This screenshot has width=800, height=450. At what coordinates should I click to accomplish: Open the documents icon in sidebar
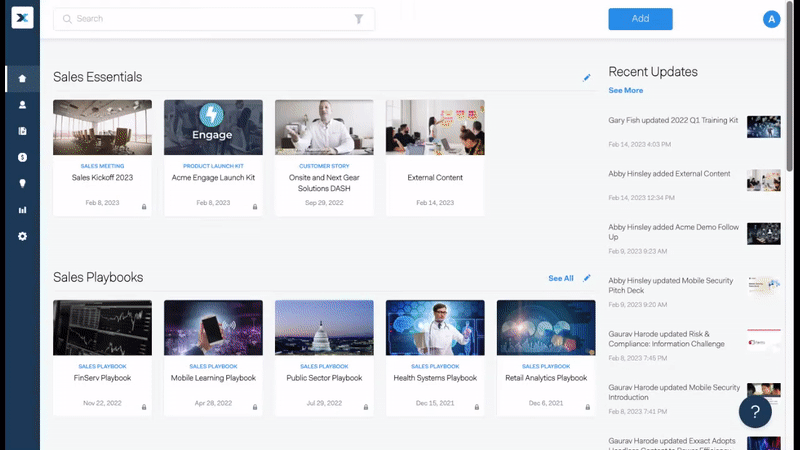click(22, 131)
